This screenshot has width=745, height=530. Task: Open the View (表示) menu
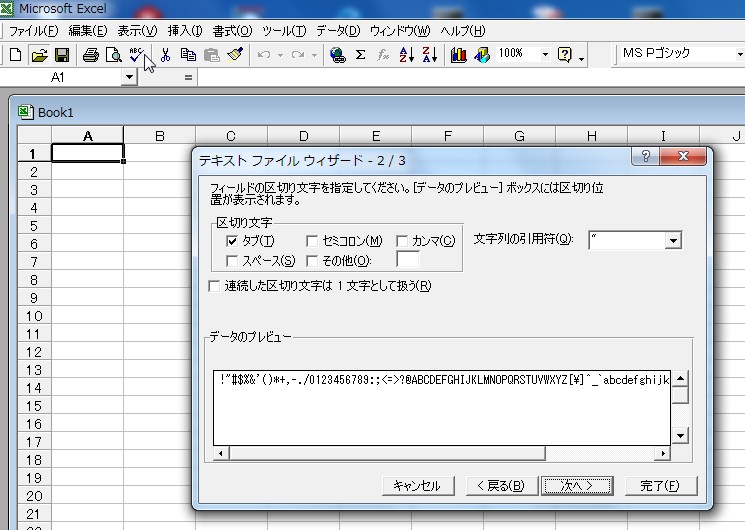click(x=137, y=31)
